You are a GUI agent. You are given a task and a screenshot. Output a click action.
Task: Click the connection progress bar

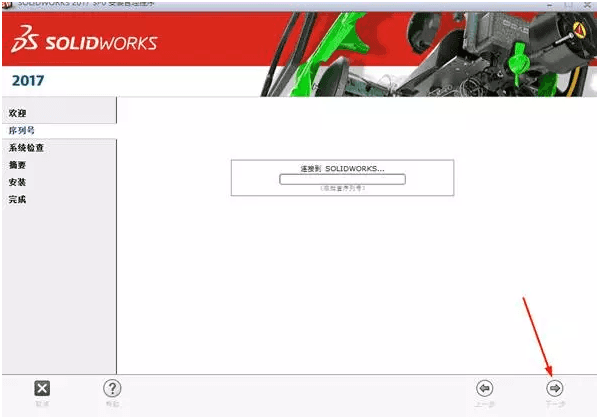342,179
